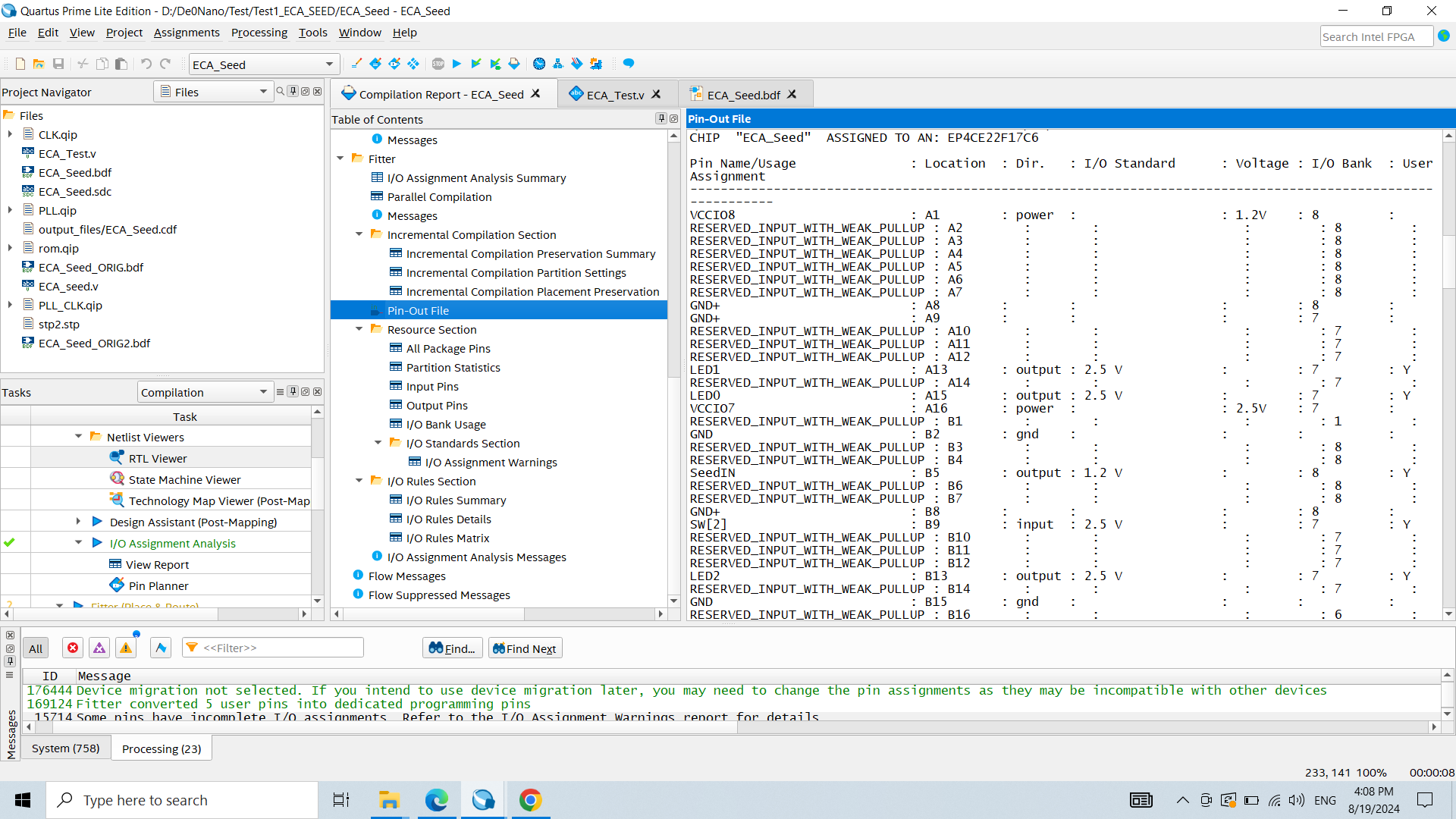
Task: Open RTL Viewer in the Tasks panel
Action: click(158, 458)
